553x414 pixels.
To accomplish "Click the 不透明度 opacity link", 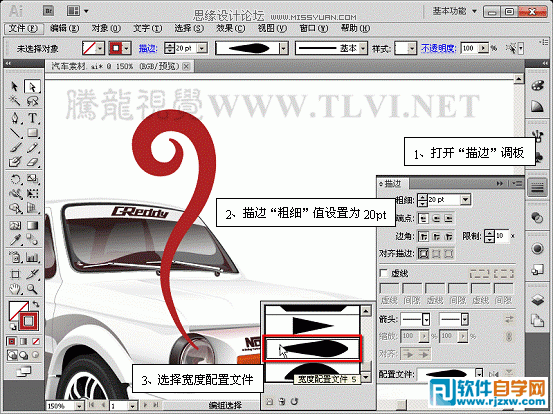I will pyautogui.click(x=438, y=48).
